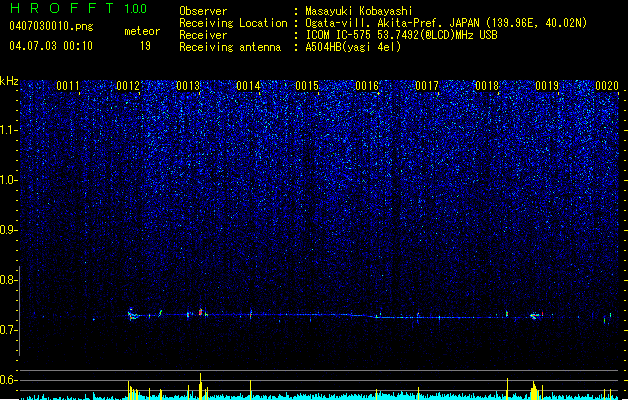Click the 0015 time marker
Screen dimensions: 629x400
click(x=307, y=86)
